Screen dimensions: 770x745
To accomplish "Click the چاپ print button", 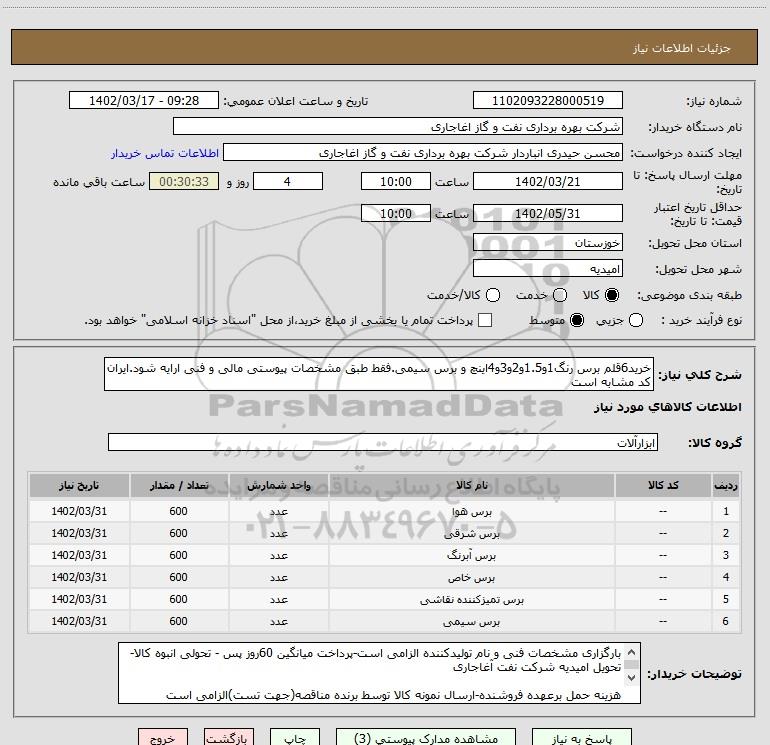I will [x=295, y=737].
